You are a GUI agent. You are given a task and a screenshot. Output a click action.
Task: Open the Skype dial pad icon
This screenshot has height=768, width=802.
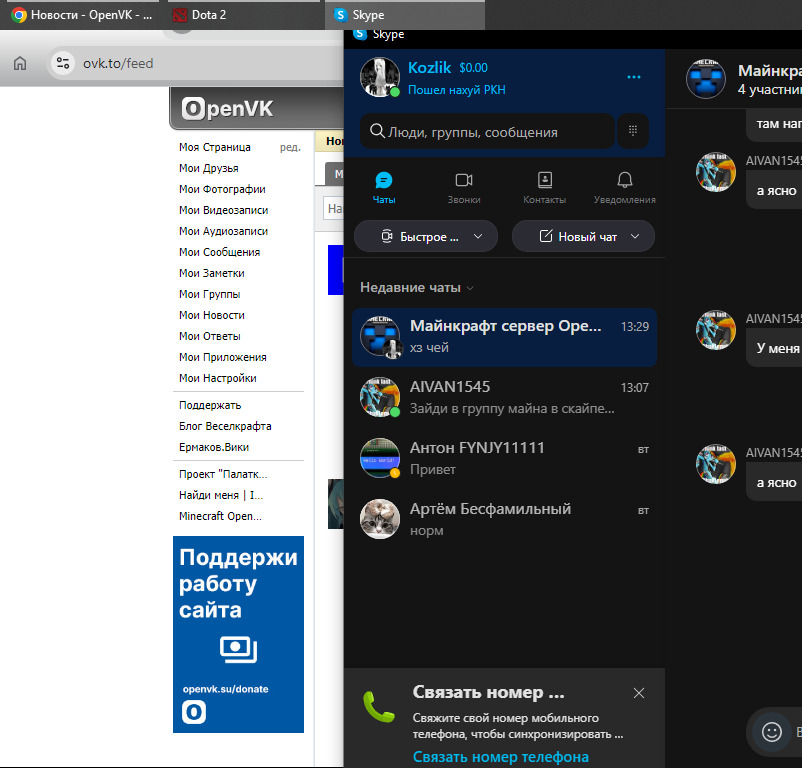pos(633,131)
